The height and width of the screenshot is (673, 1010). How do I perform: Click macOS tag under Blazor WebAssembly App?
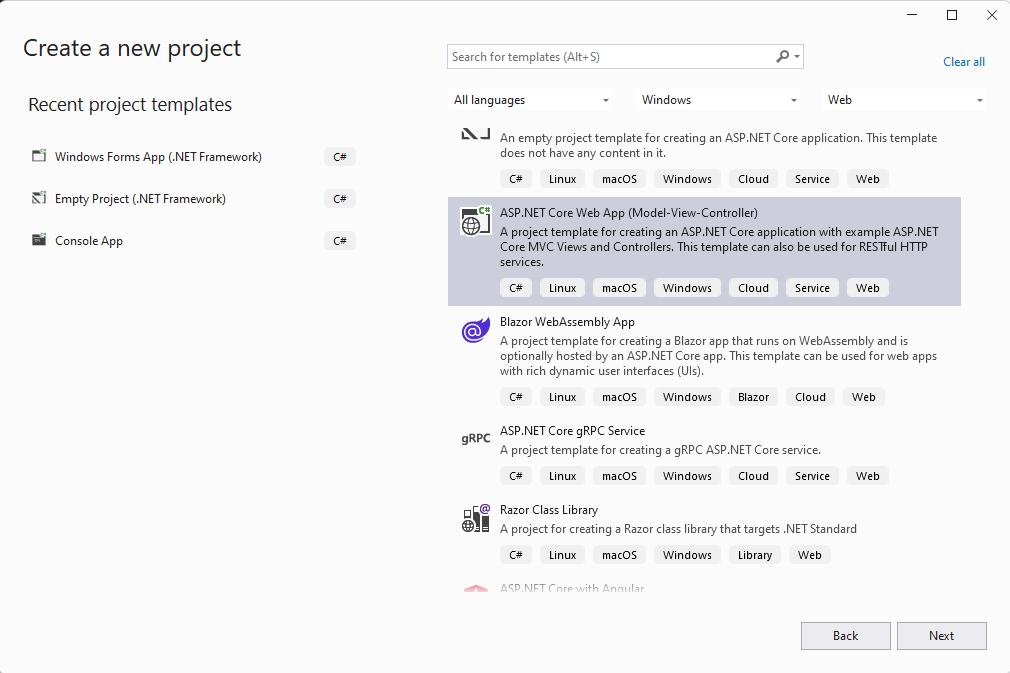pos(619,397)
